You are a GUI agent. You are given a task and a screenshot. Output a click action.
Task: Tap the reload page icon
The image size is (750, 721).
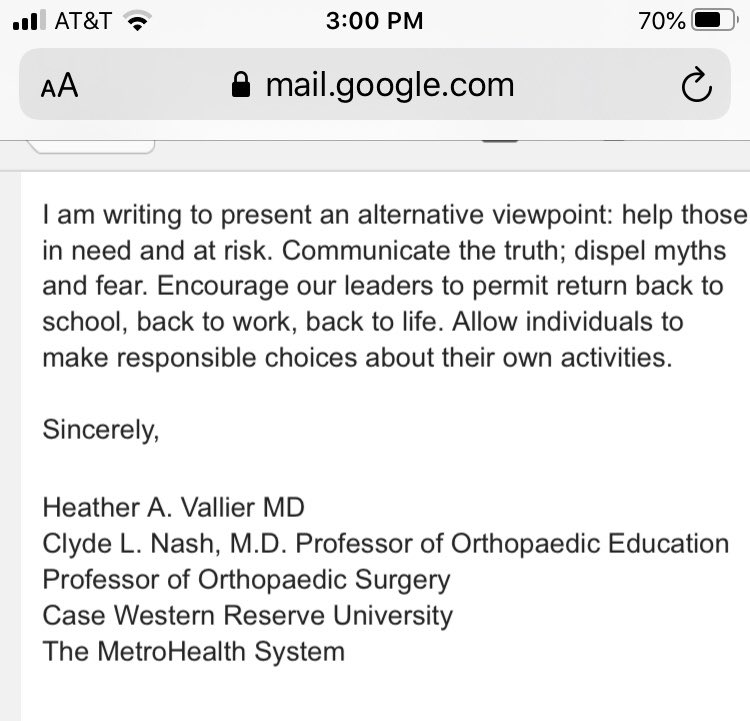[696, 85]
